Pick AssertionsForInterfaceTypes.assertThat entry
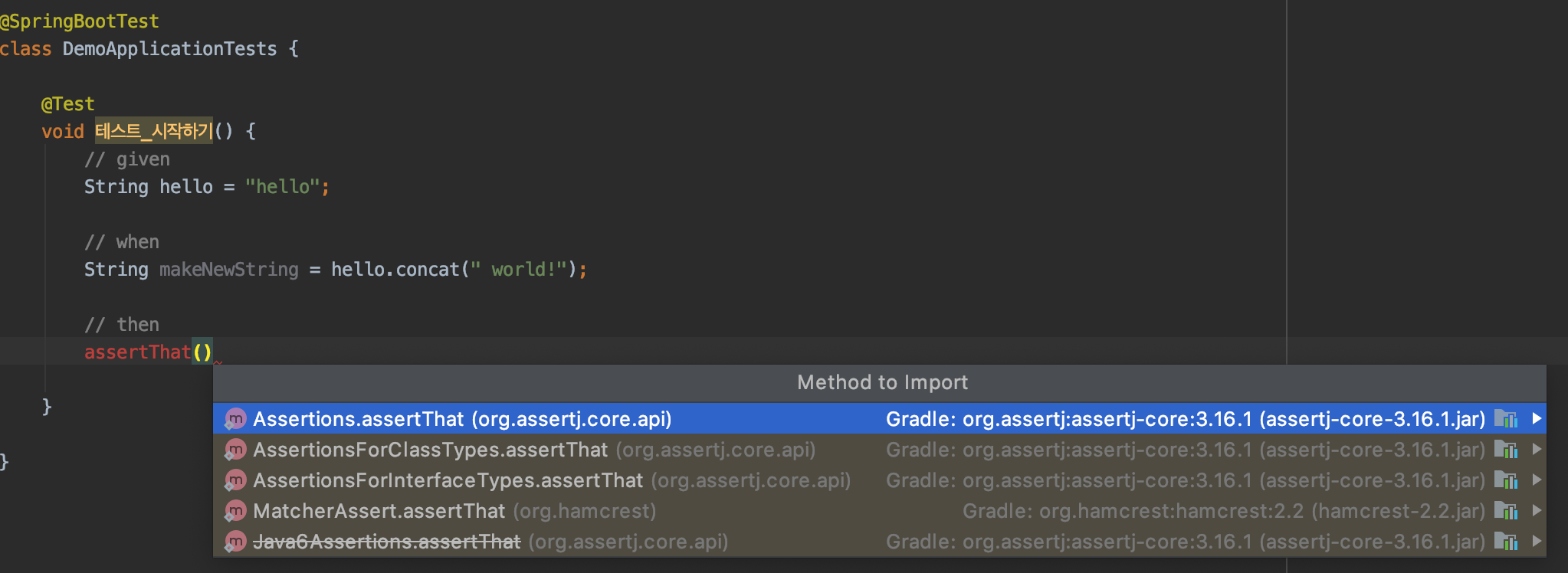 click(x=879, y=480)
